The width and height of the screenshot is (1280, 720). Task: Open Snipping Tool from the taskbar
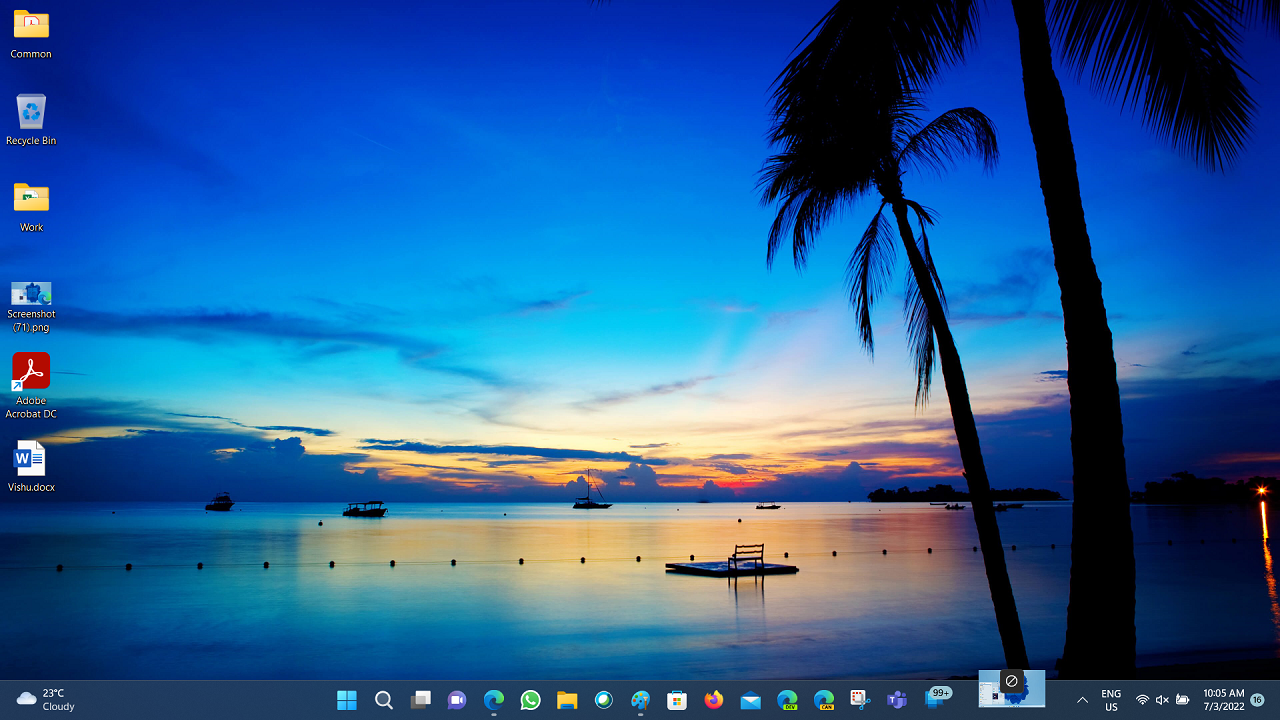[x=860, y=700]
